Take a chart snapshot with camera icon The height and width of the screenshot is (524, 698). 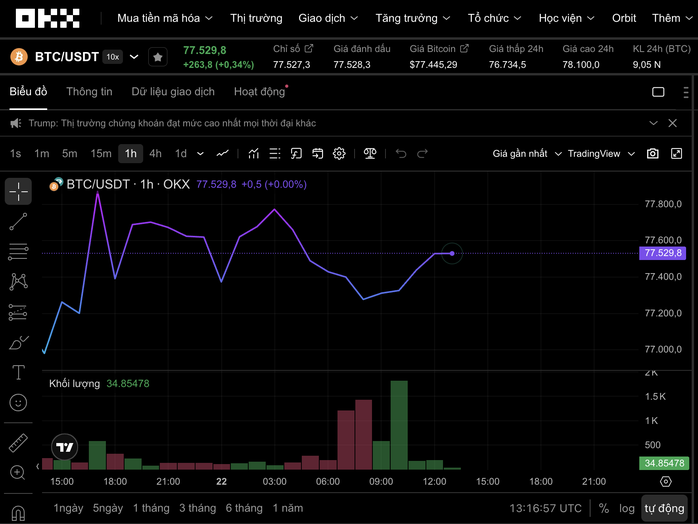[x=653, y=154]
